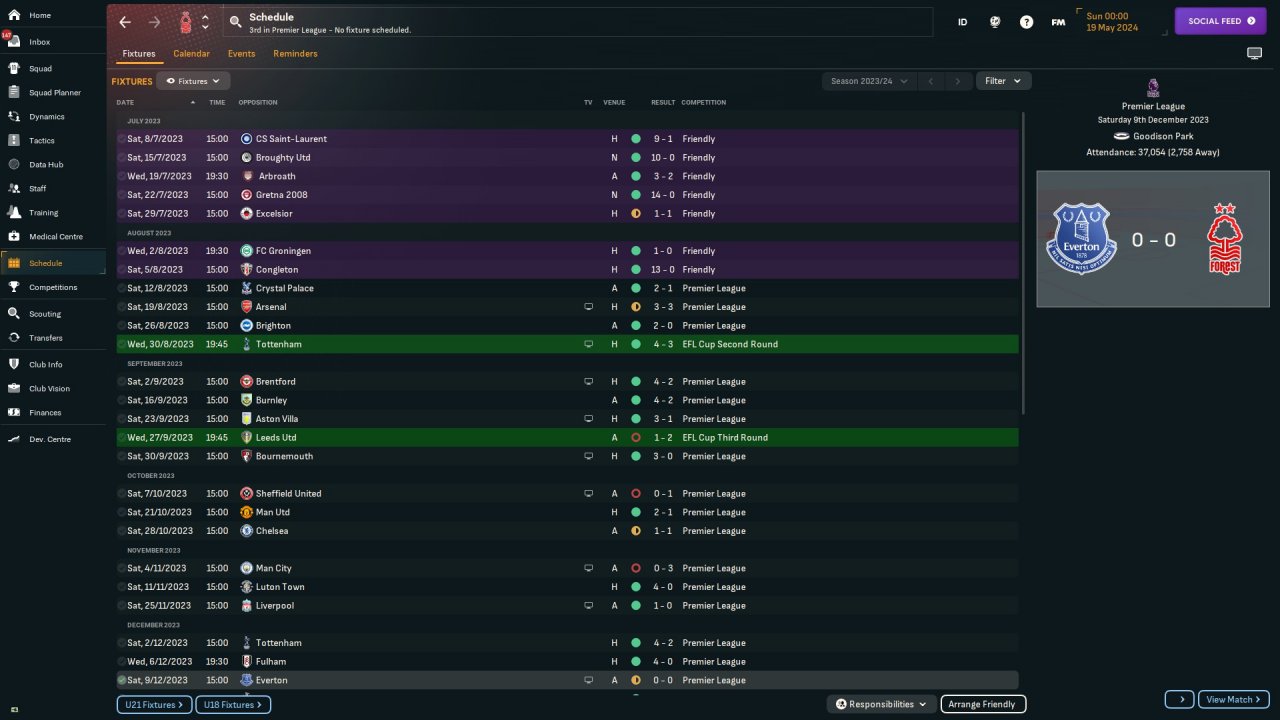Toggle the checkmark on the Everton 9/12/2023 fixture
Viewport: 1280px width, 720px height.
[122, 680]
